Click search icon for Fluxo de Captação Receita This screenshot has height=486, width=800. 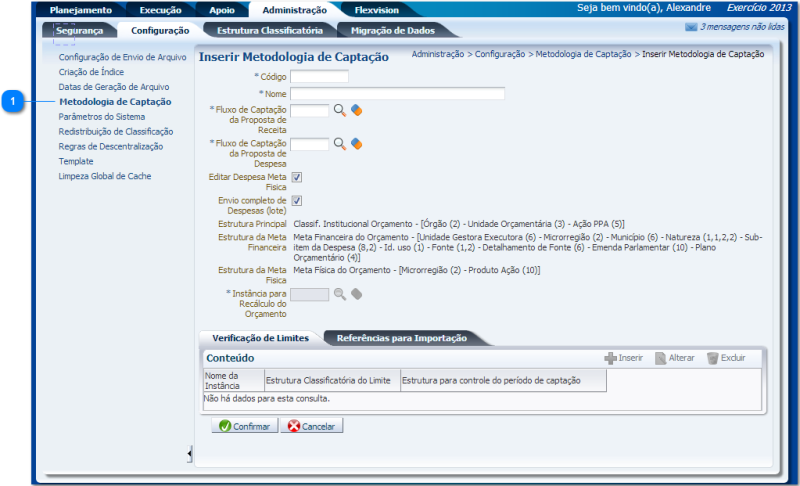pos(340,110)
